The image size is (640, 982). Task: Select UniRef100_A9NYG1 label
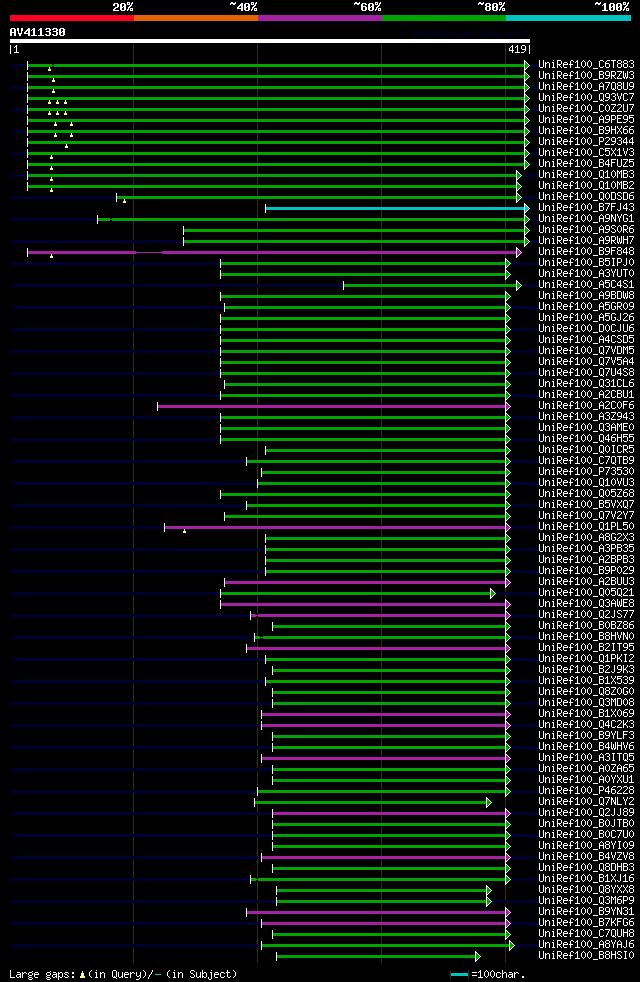click(586, 219)
